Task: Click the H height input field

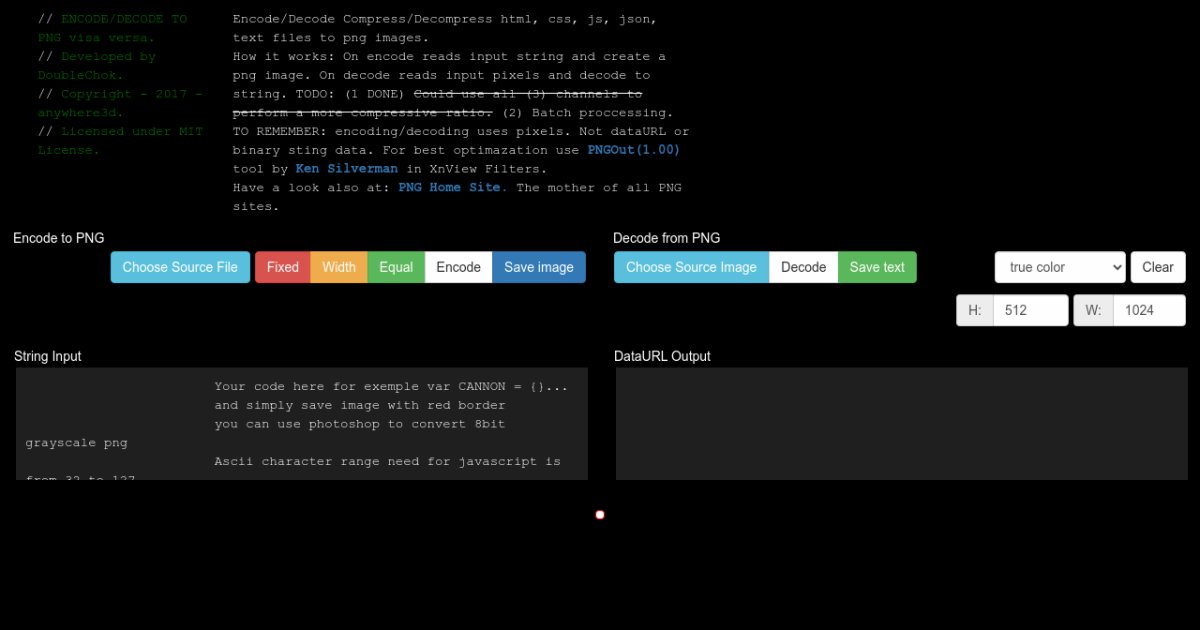Action: [x=1030, y=310]
